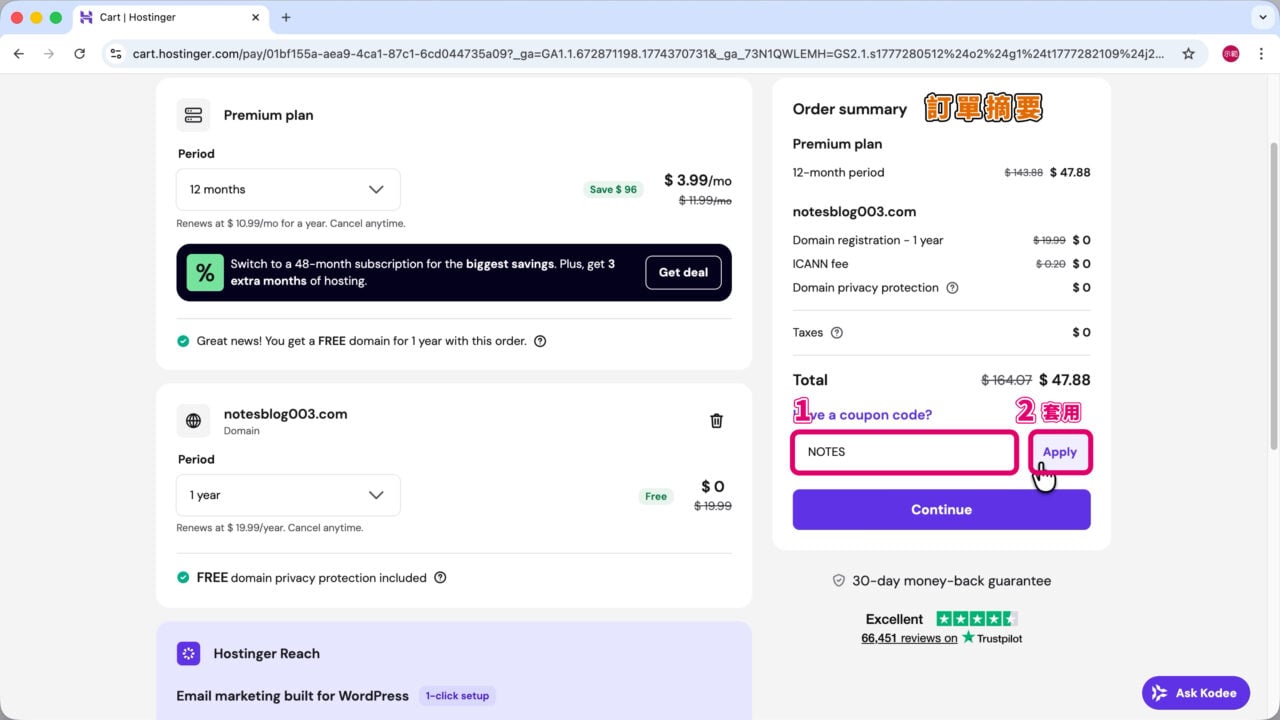
Task: Click the green check beside Great news
Action: (183, 341)
